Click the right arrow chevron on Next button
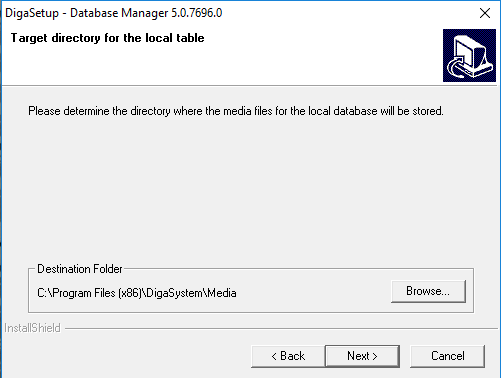This screenshot has width=501, height=378. (375, 356)
